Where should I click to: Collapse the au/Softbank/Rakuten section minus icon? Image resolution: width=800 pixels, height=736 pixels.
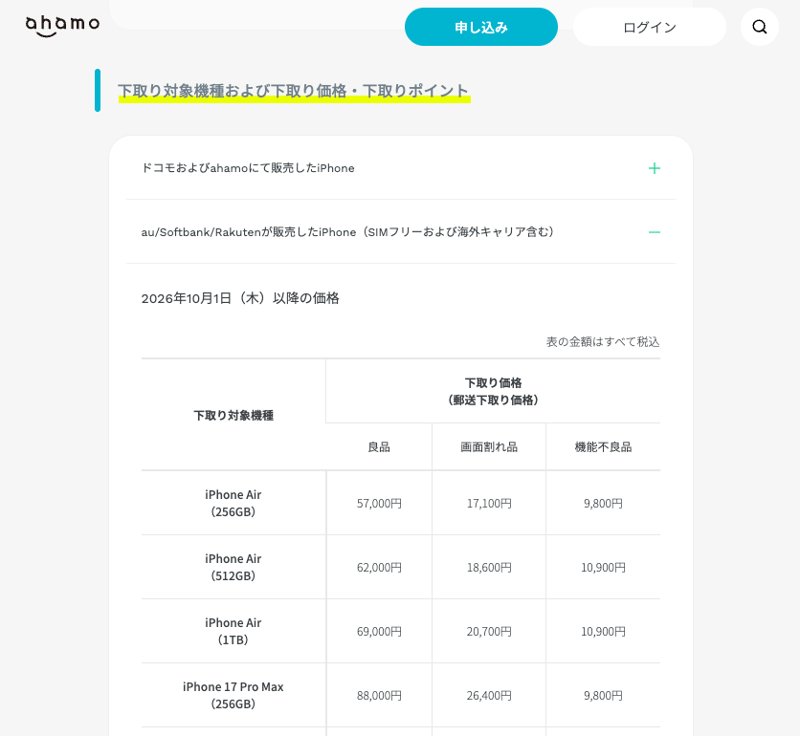pyautogui.click(x=654, y=232)
